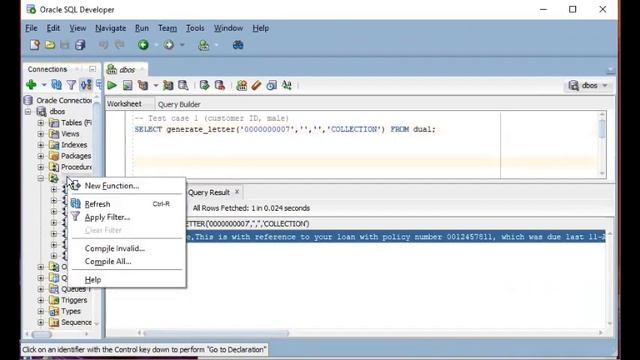The width and height of the screenshot is (640, 360).
Task: Click the Autotrace icon
Action: [168, 85]
